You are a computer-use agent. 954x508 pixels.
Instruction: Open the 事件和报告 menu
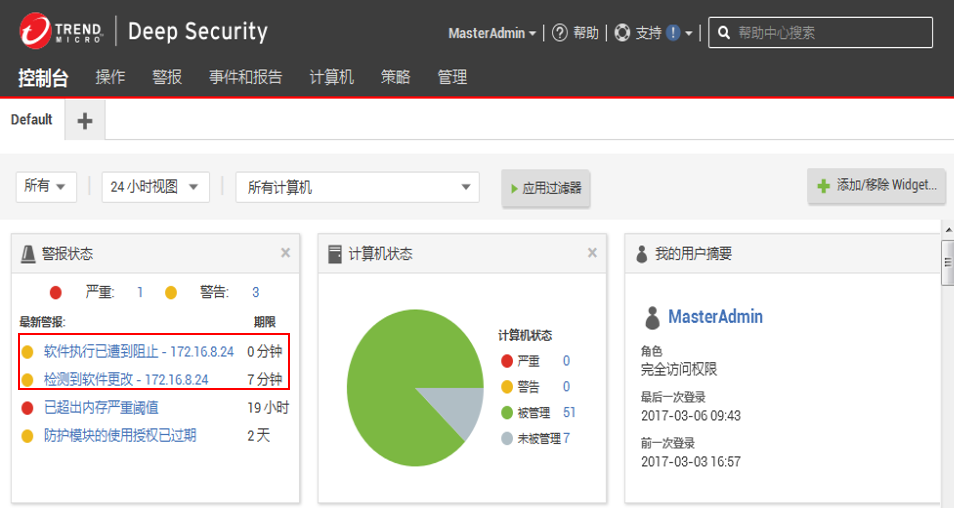pyautogui.click(x=245, y=77)
